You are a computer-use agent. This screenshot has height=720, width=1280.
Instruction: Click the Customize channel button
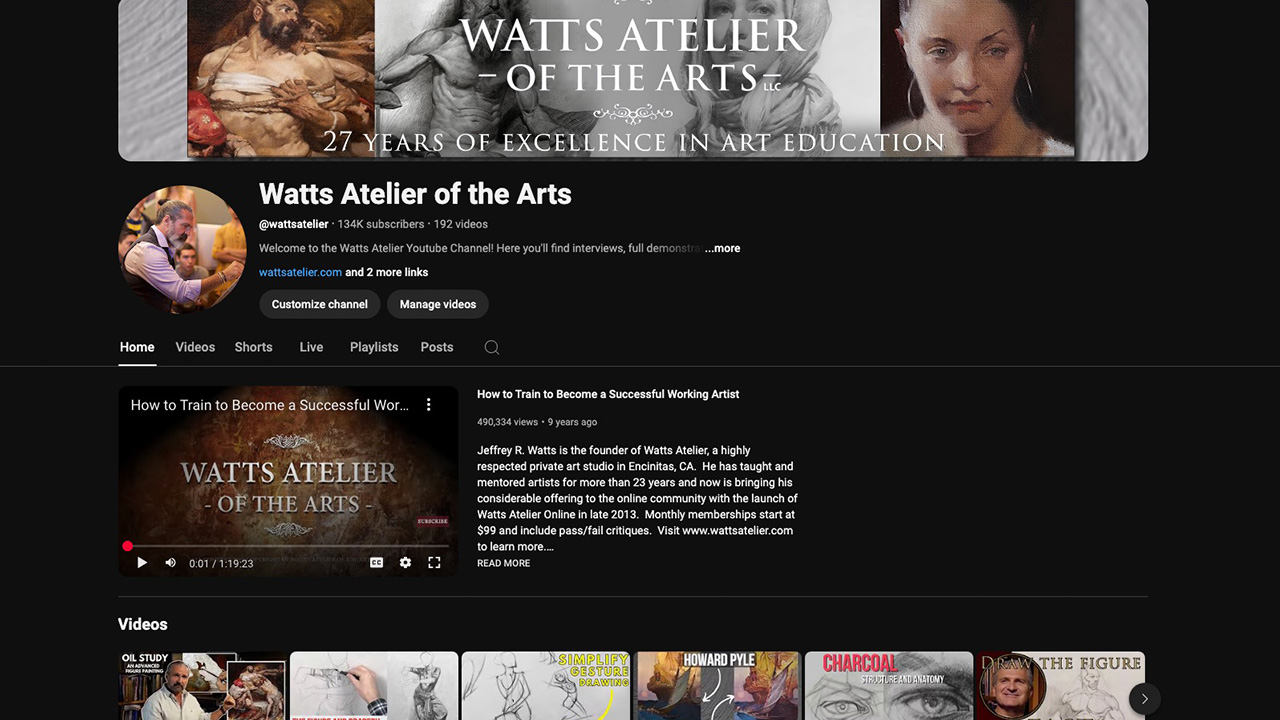click(x=320, y=304)
